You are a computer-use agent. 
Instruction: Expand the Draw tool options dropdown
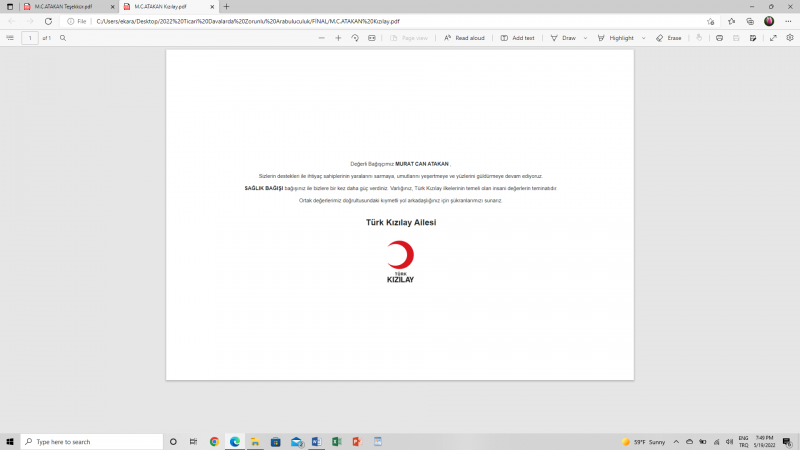point(585,38)
